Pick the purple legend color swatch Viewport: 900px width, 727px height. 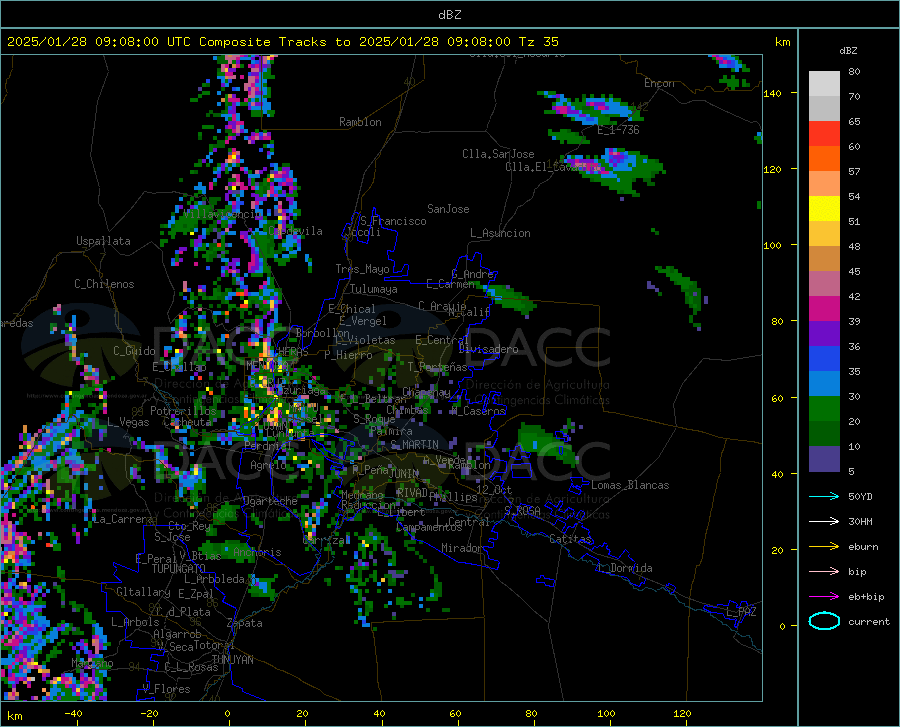(824, 334)
